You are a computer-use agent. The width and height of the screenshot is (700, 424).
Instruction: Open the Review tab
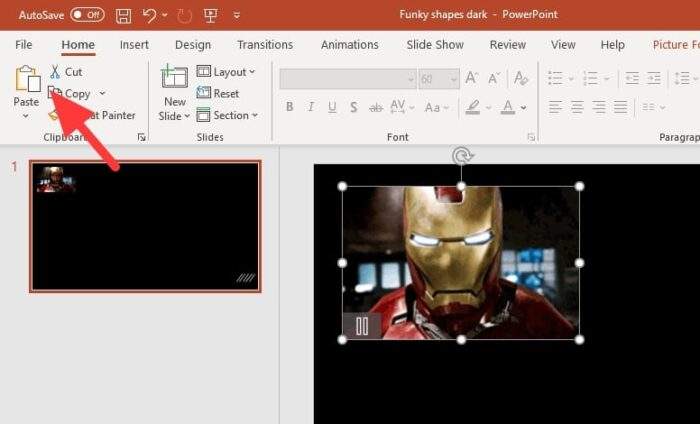tap(508, 45)
